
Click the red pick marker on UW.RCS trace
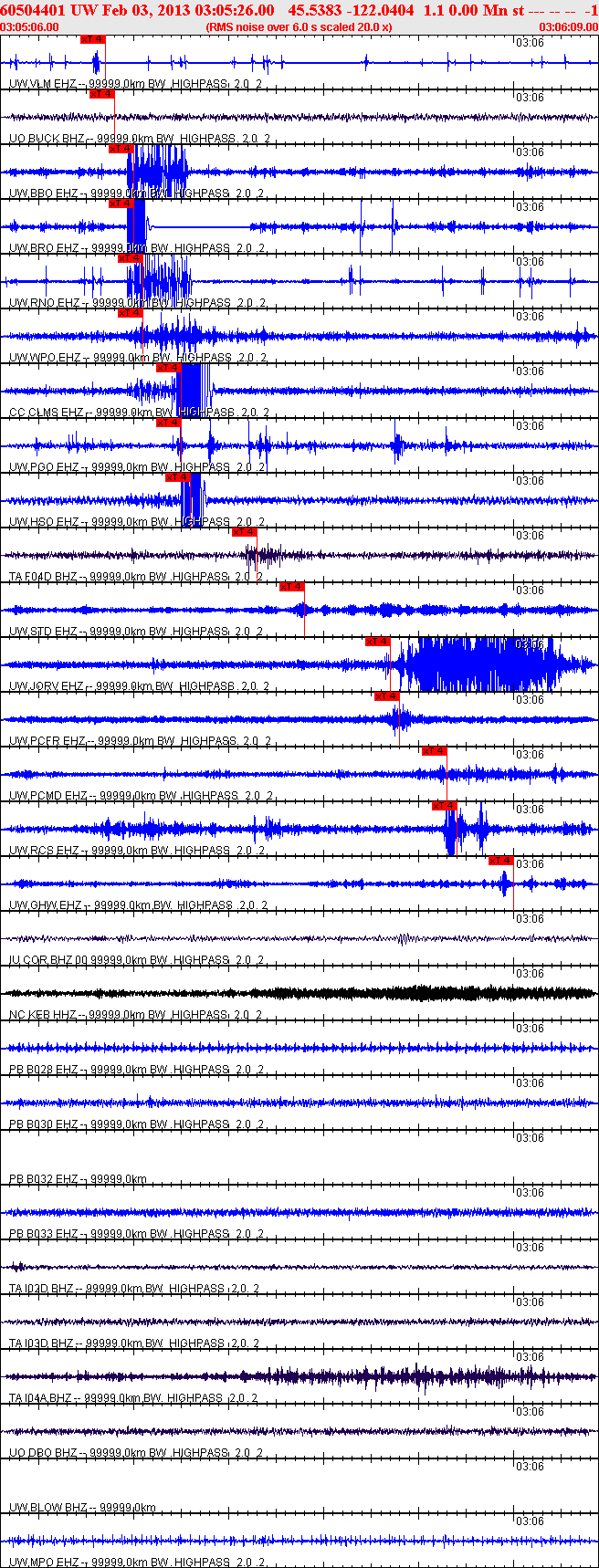pos(444,806)
